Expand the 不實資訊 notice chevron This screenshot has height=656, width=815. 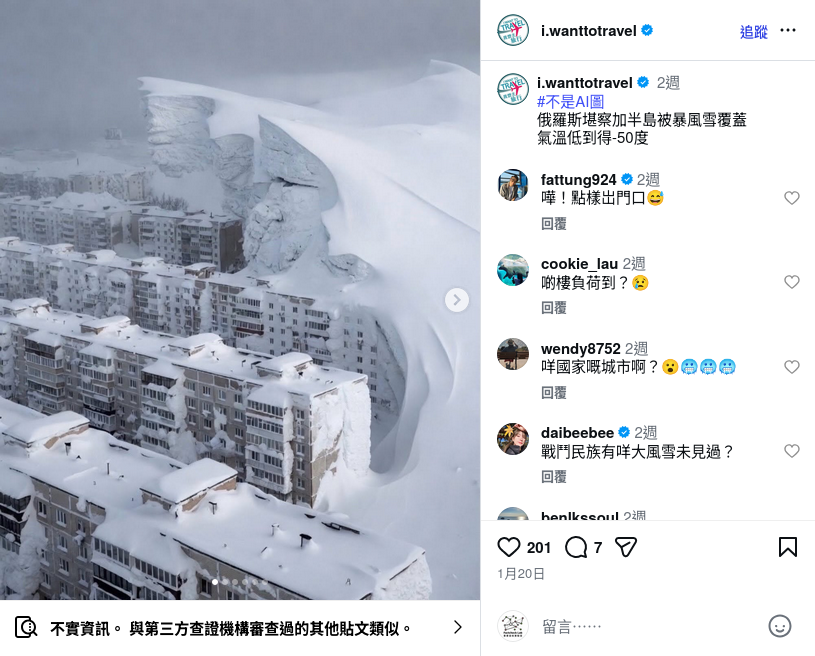click(457, 627)
